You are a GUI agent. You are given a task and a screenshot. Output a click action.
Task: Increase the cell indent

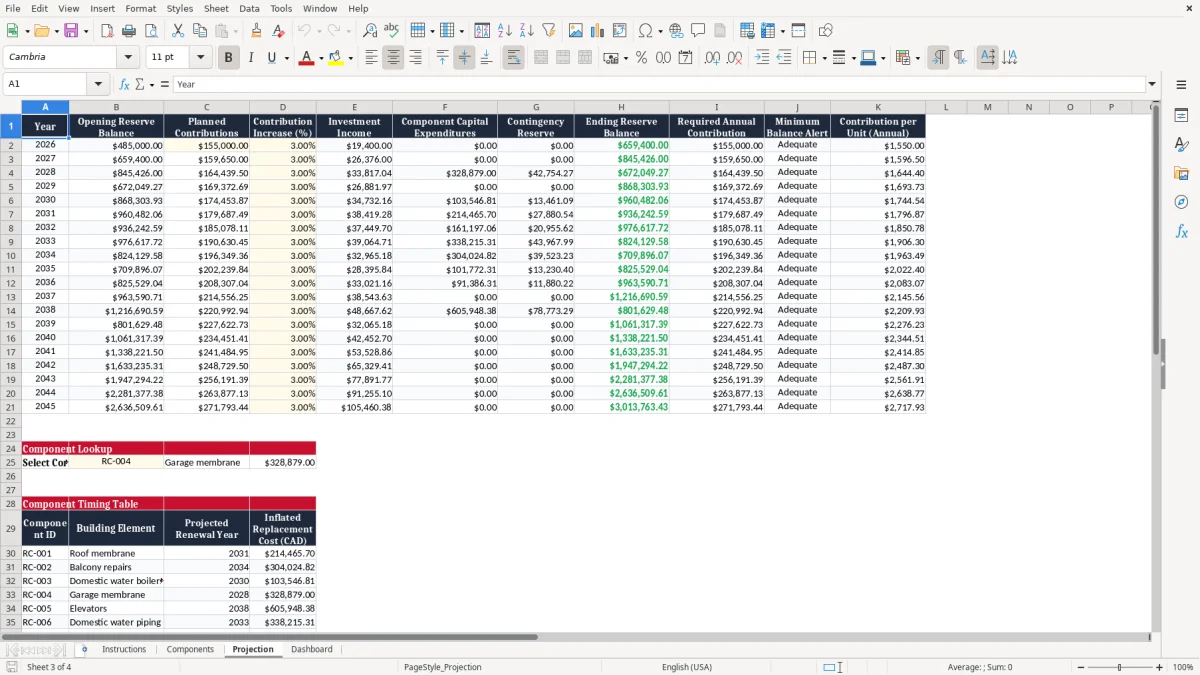click(x=762, y=58)
